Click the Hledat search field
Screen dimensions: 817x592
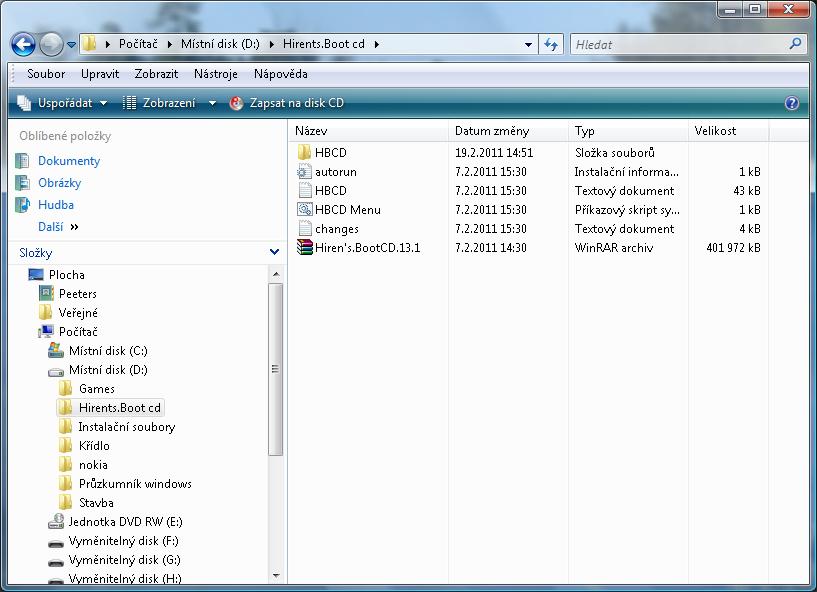[x=680, y=44]
